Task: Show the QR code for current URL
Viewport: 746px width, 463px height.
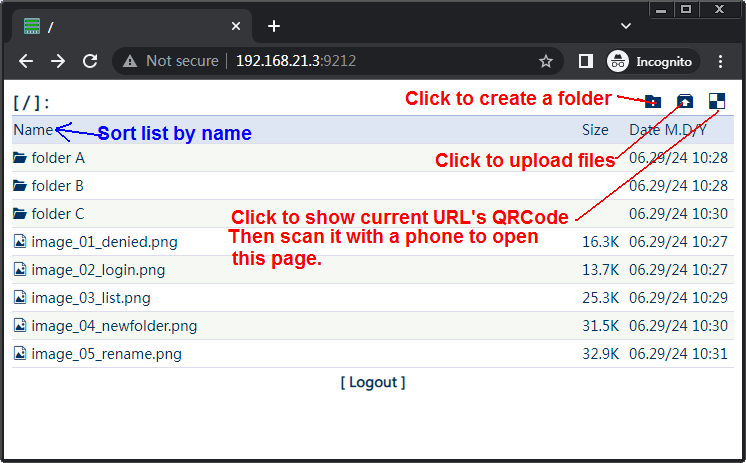Action: click(x=717, y=100)
